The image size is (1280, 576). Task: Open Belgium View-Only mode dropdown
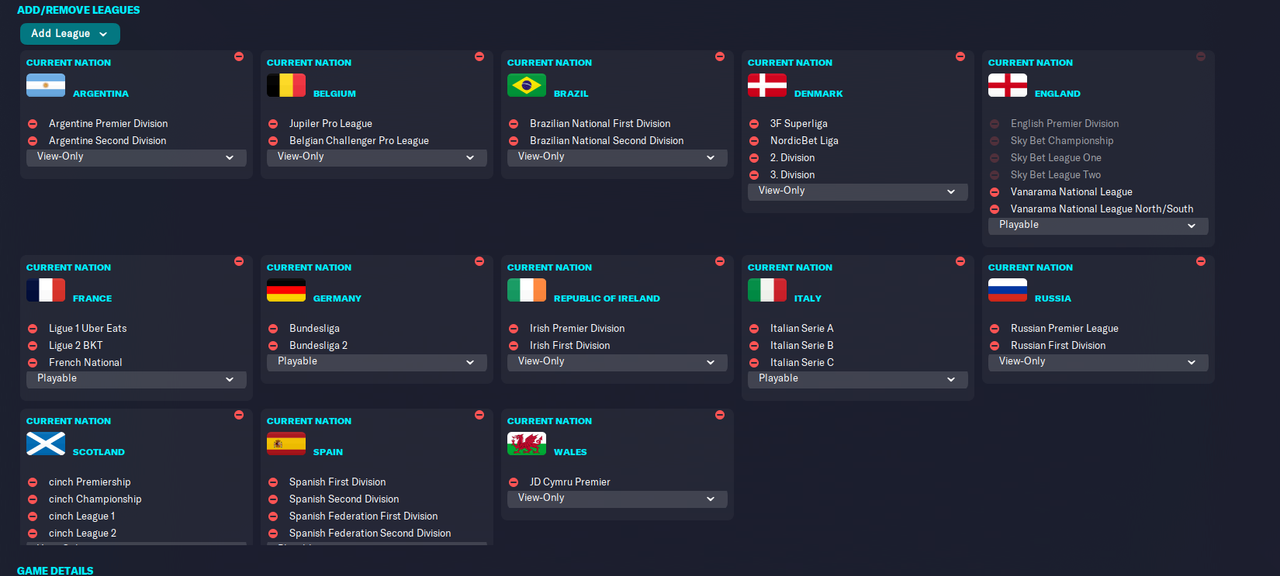point(377,157)
